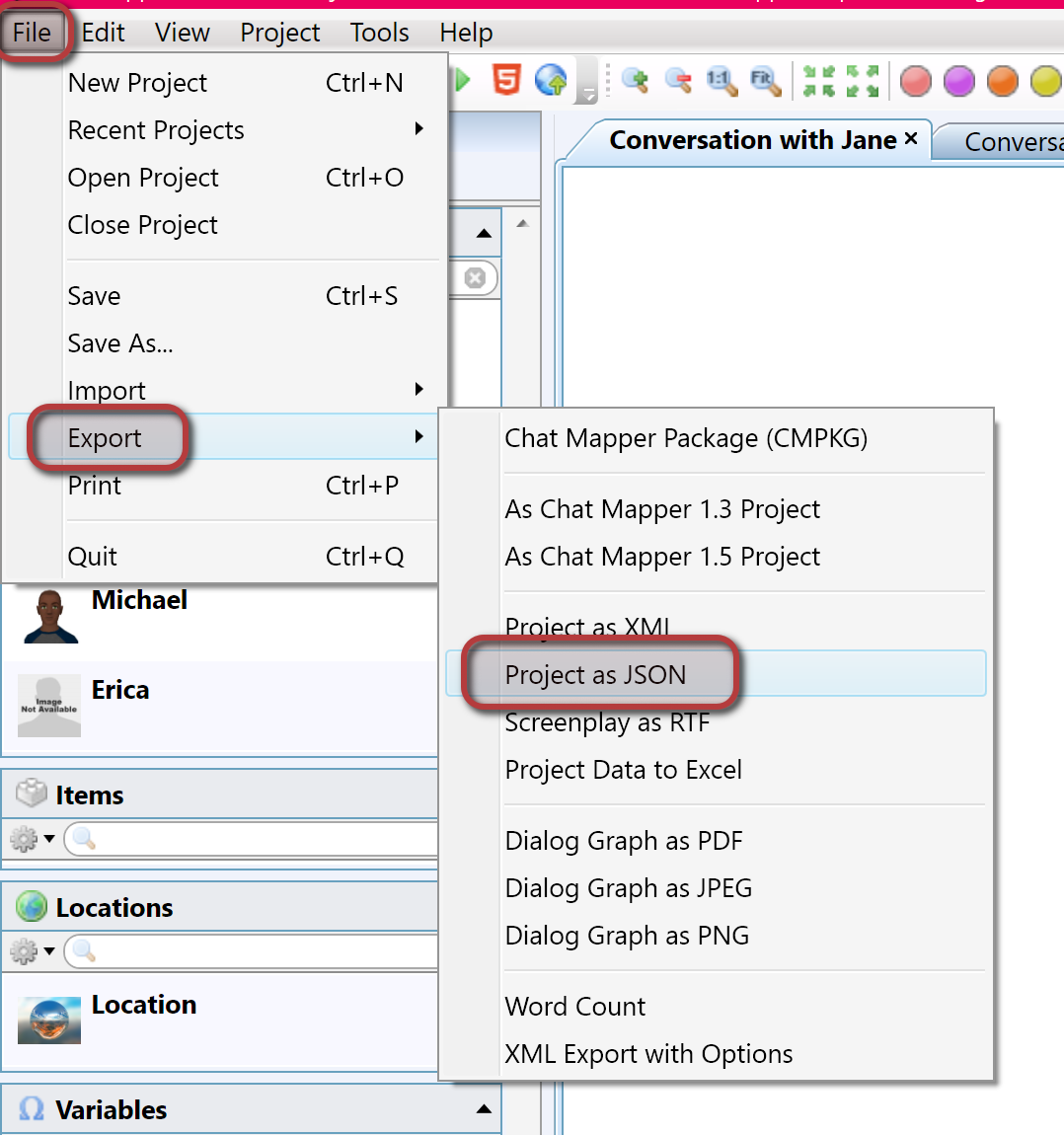This screenshot has width=1064, height=1135.
Task: Click Erica's placeholder image
Action: [49, 706]
